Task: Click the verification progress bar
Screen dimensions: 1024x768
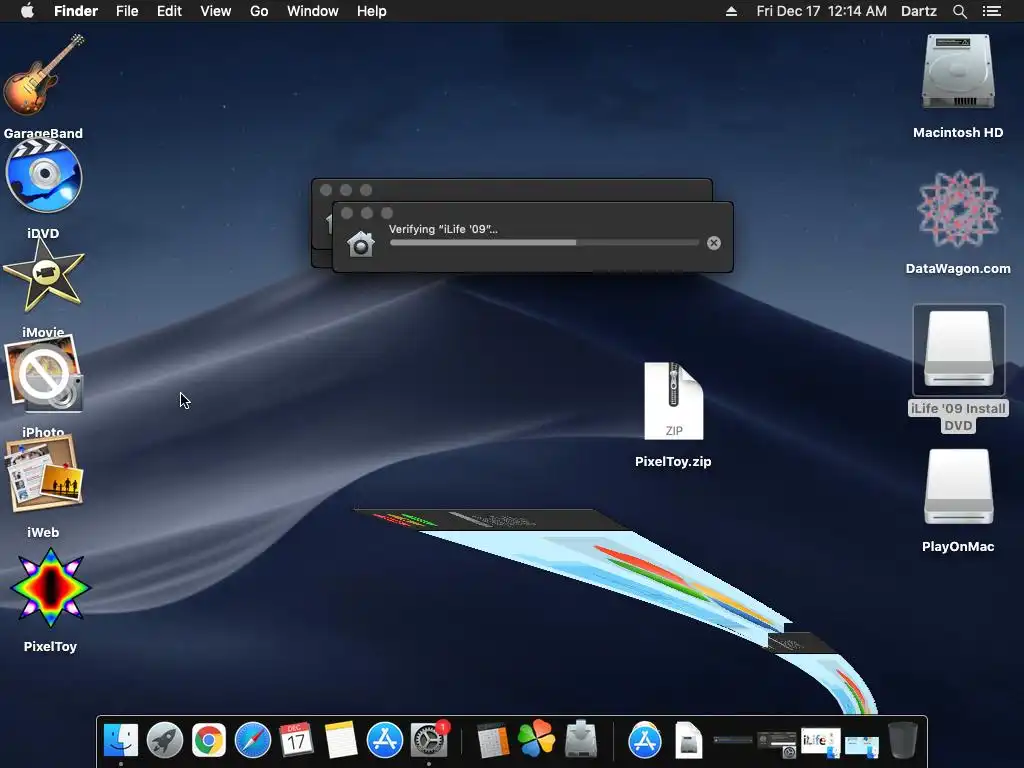Action: click(544, 243)
